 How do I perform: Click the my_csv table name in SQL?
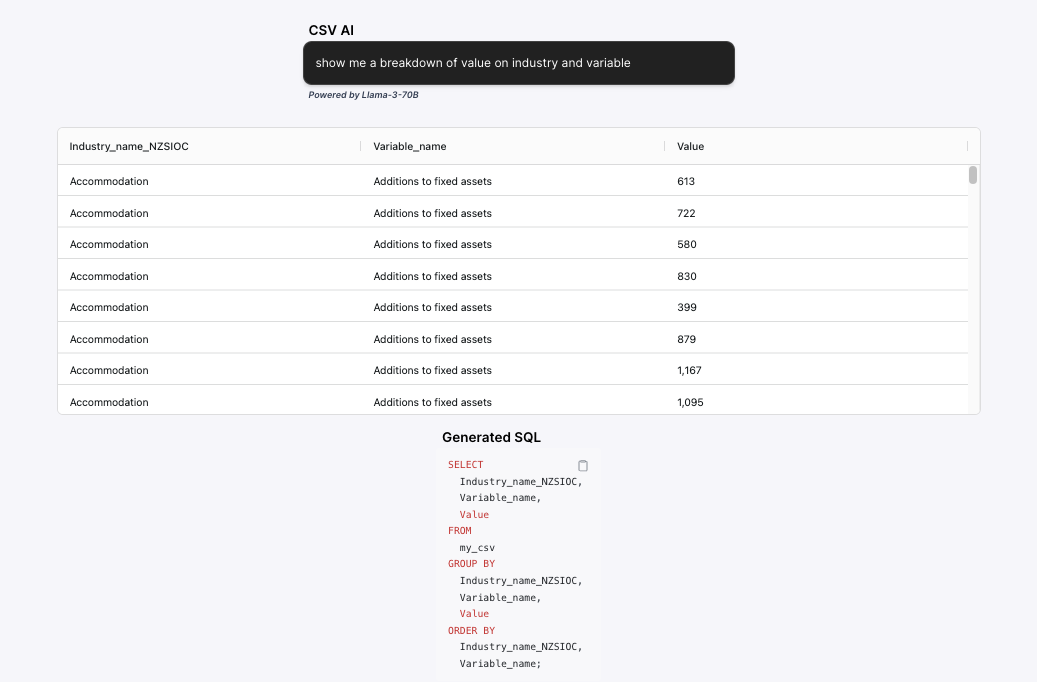click(477, 548)
